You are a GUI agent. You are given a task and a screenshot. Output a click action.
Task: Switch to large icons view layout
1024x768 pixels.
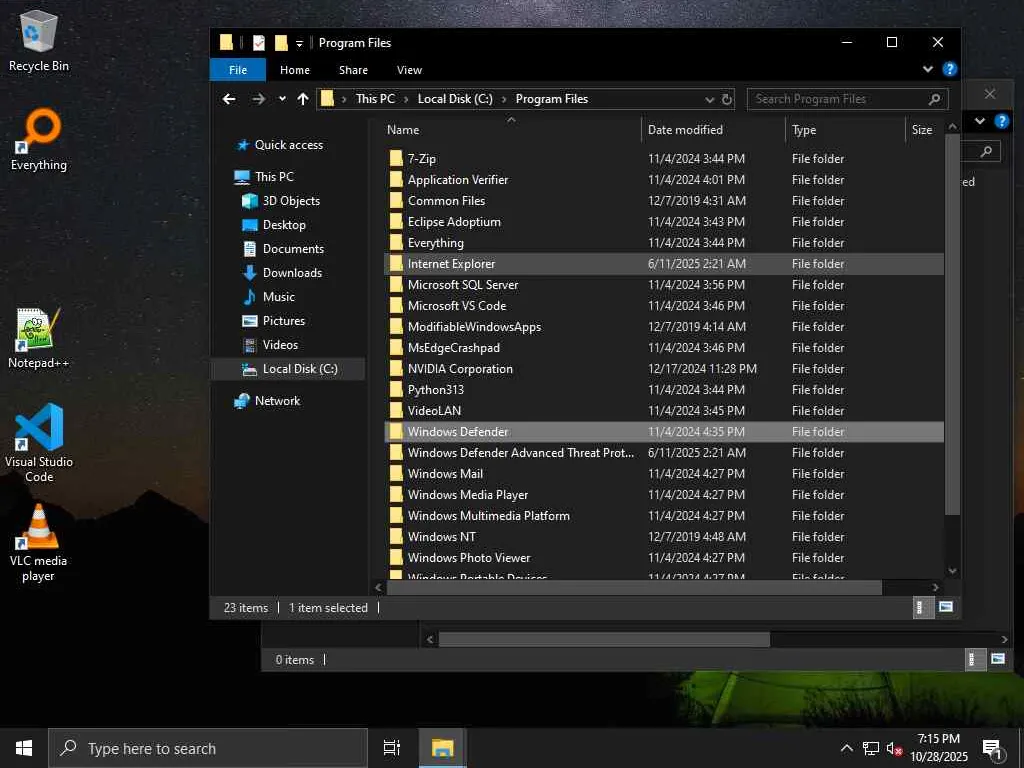tap(946, 607)
